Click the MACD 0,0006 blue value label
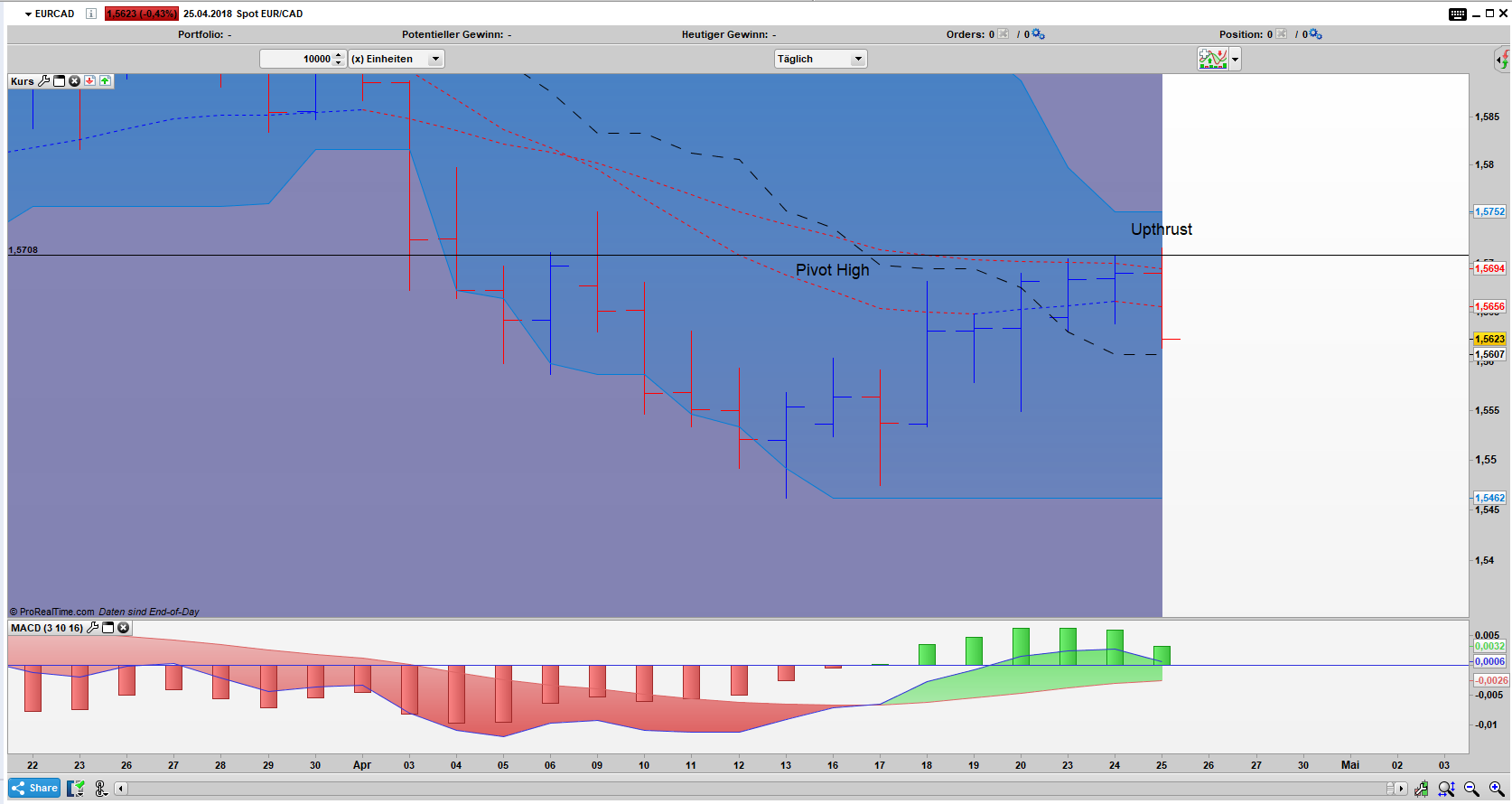This screenshot has height=804, width=1512. tap(1489, 661)
